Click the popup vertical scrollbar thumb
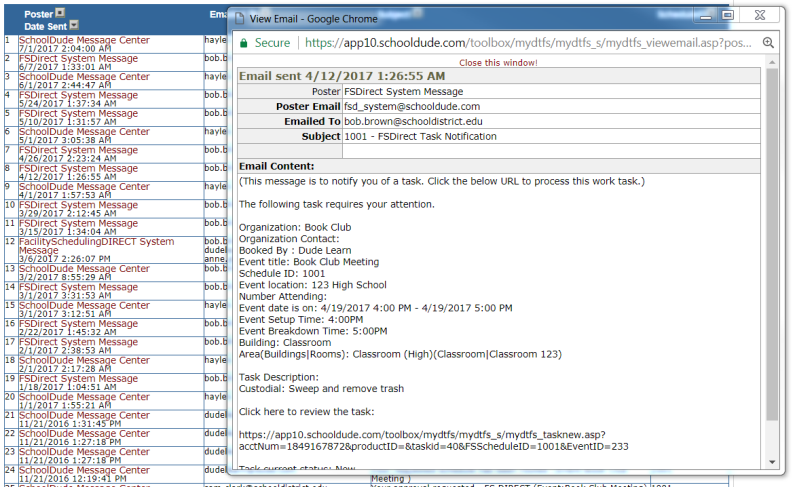795x487 pixels. coord(772,244)
